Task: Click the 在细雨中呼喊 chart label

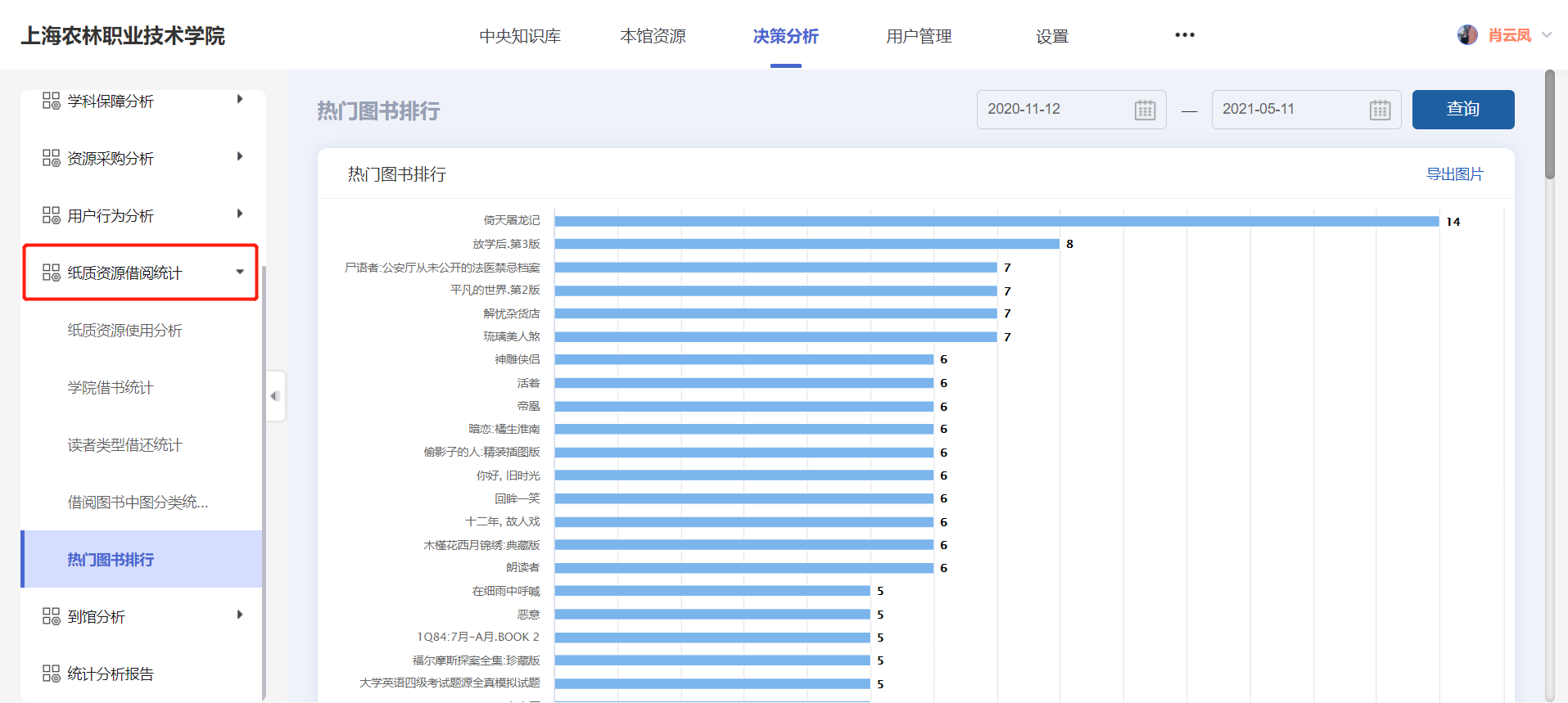Action: 506,591
